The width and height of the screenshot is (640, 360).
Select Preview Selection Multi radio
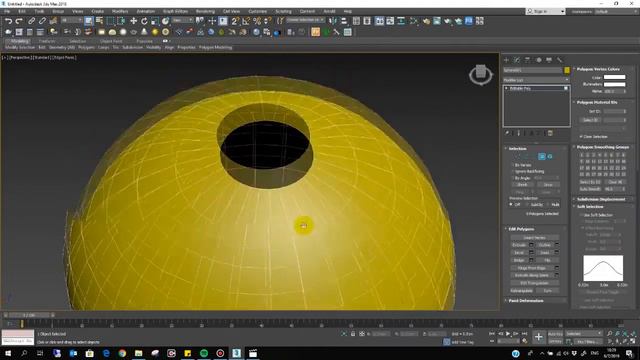click(548, 204)
